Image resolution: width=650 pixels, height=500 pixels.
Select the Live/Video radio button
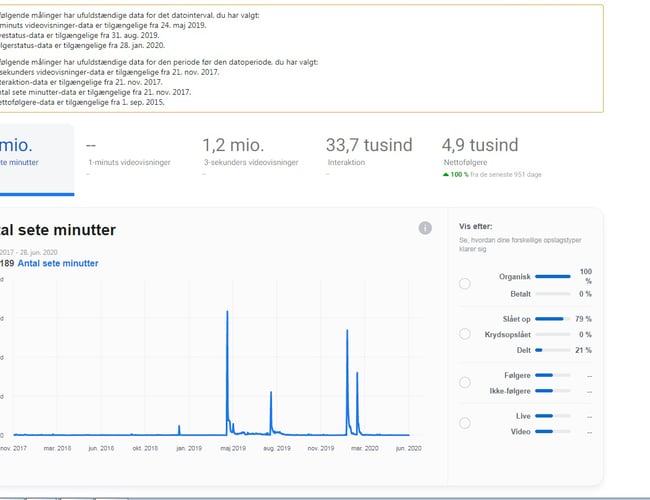tap(464, 423)
